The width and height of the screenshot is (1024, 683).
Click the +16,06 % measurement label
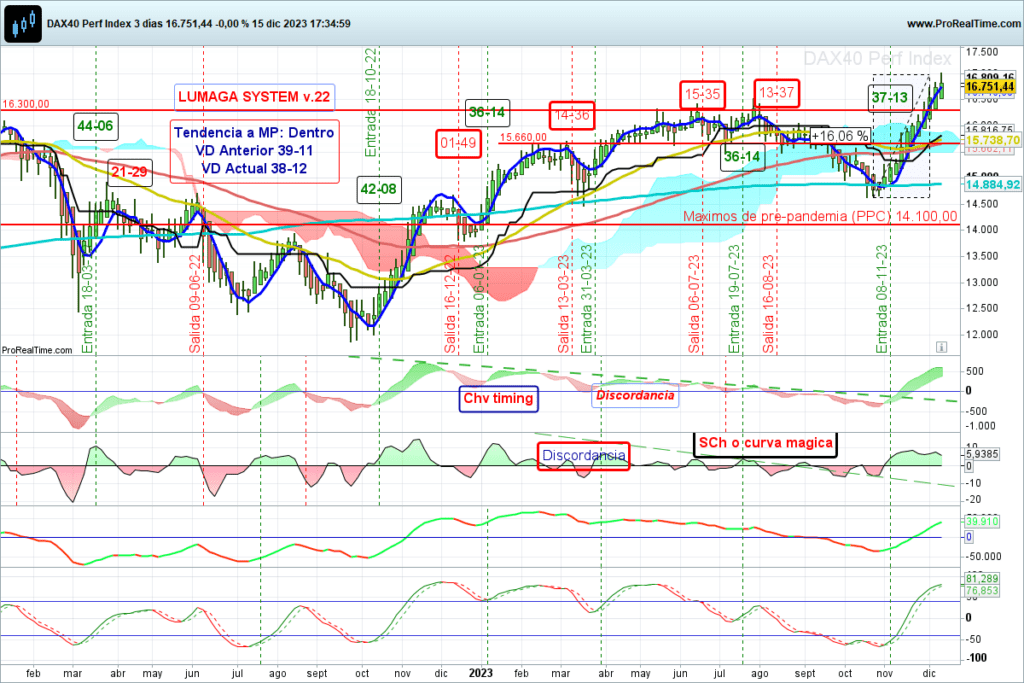tap(840, 136)
